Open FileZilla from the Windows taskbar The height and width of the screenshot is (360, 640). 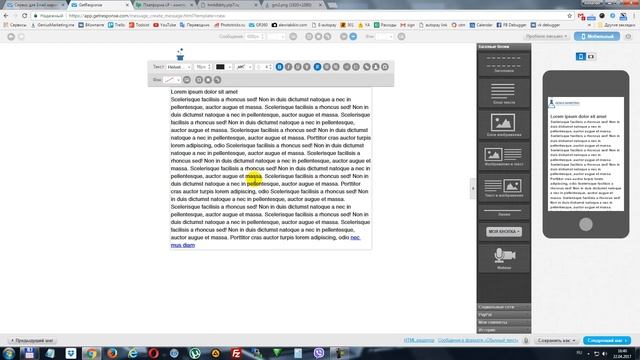236,353
